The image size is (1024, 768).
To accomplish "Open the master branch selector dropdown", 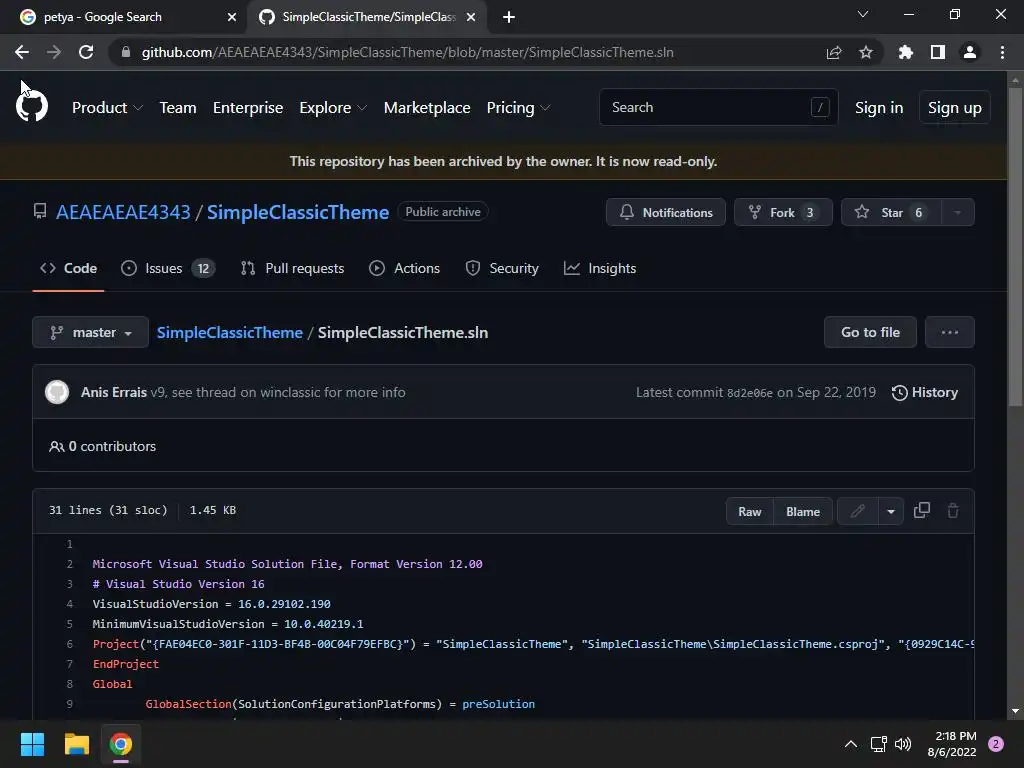I will pyautogui.click(x=91, y=332).
